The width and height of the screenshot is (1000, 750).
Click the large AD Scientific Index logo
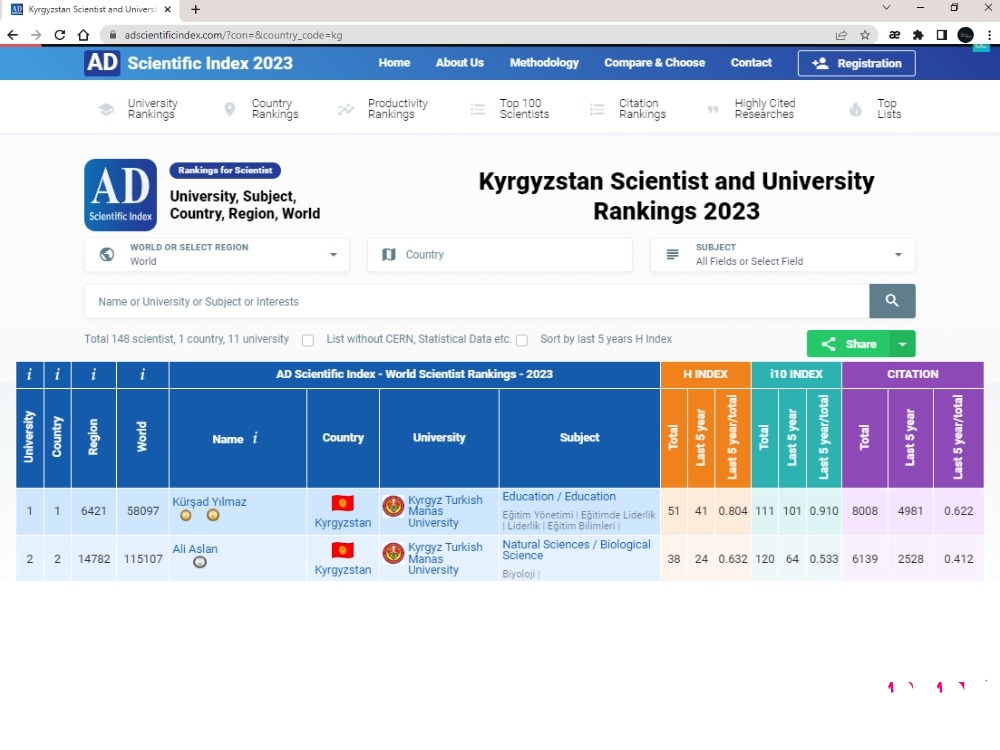pos(121,195)
